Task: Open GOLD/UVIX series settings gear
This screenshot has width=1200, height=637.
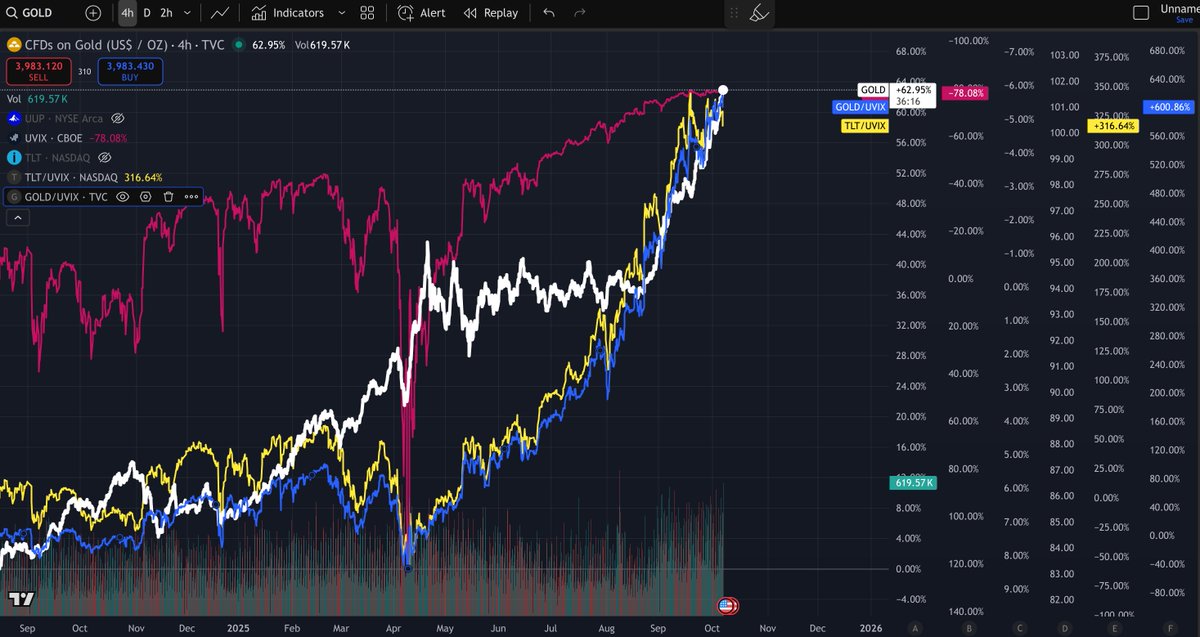Action: [146, 197]
